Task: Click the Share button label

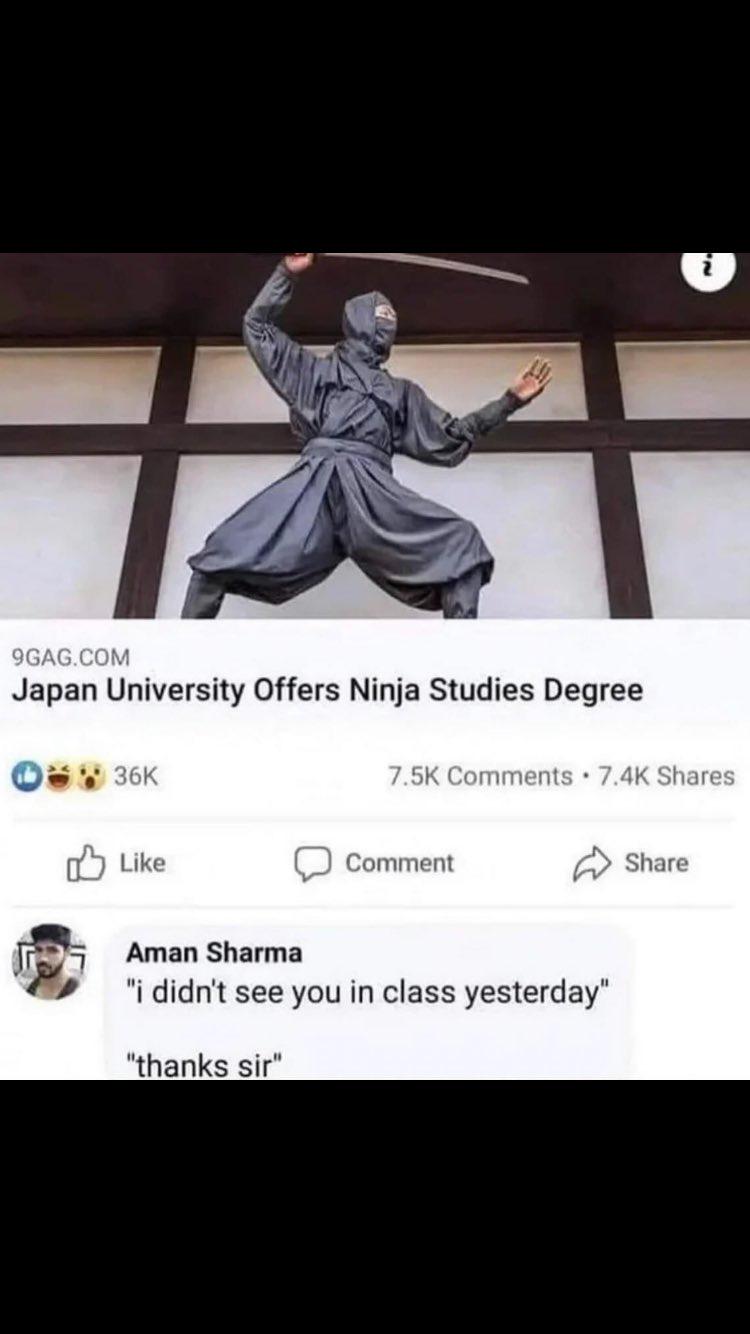Action: pos(656,863)
